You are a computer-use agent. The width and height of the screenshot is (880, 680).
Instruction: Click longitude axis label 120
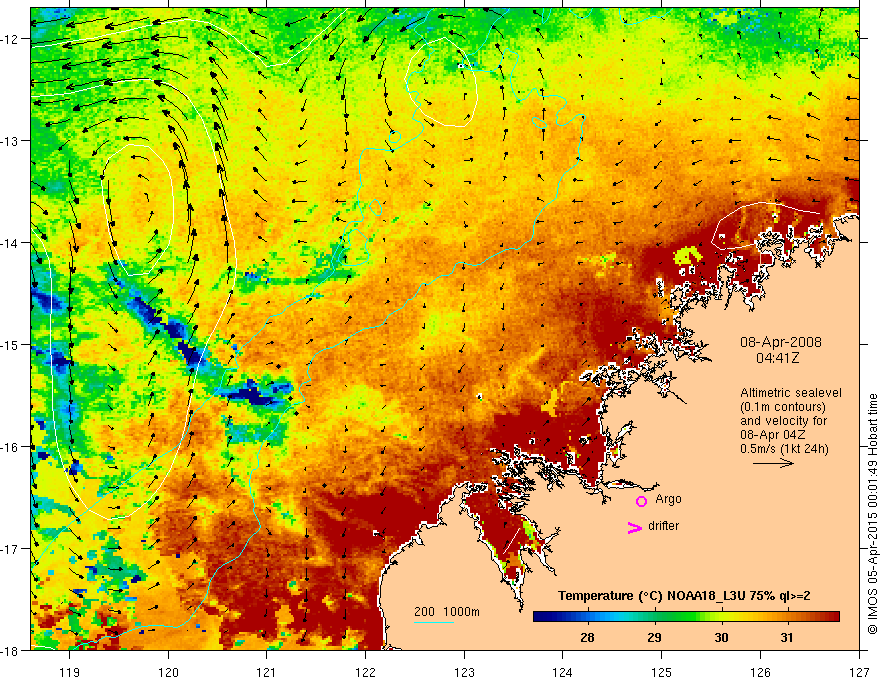(168, 672)
